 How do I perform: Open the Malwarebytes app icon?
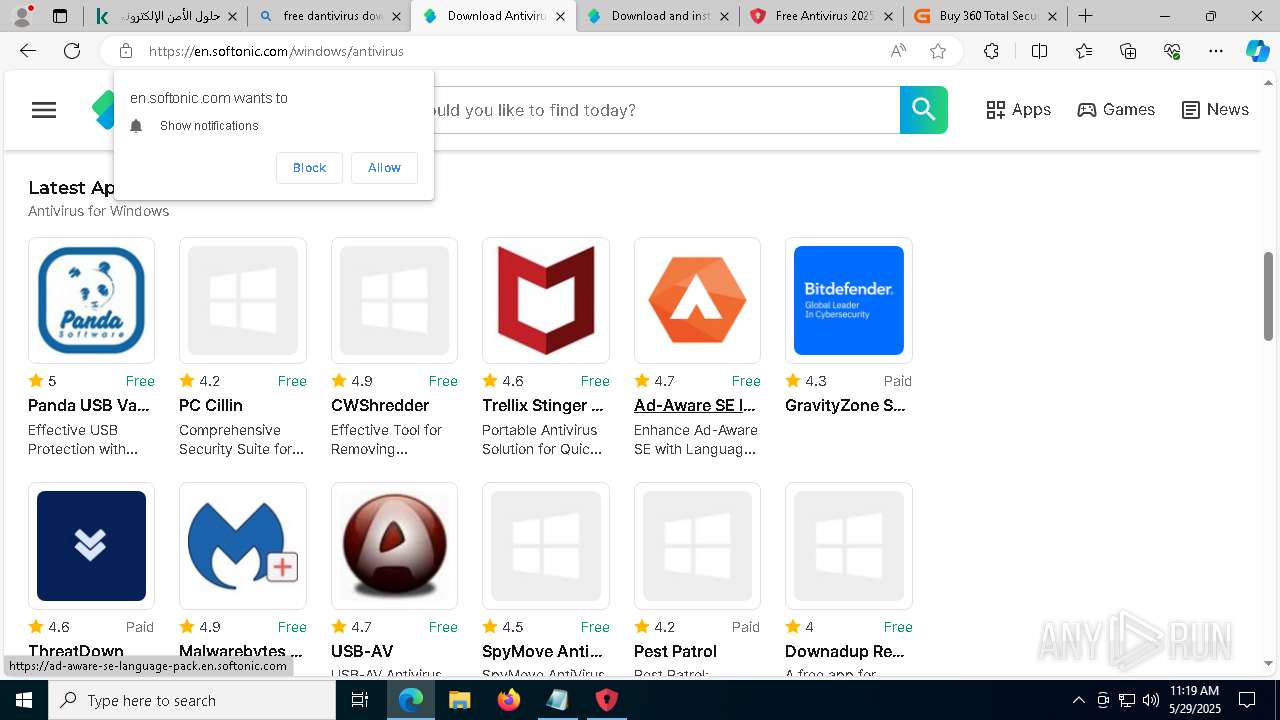pos(243,546)
